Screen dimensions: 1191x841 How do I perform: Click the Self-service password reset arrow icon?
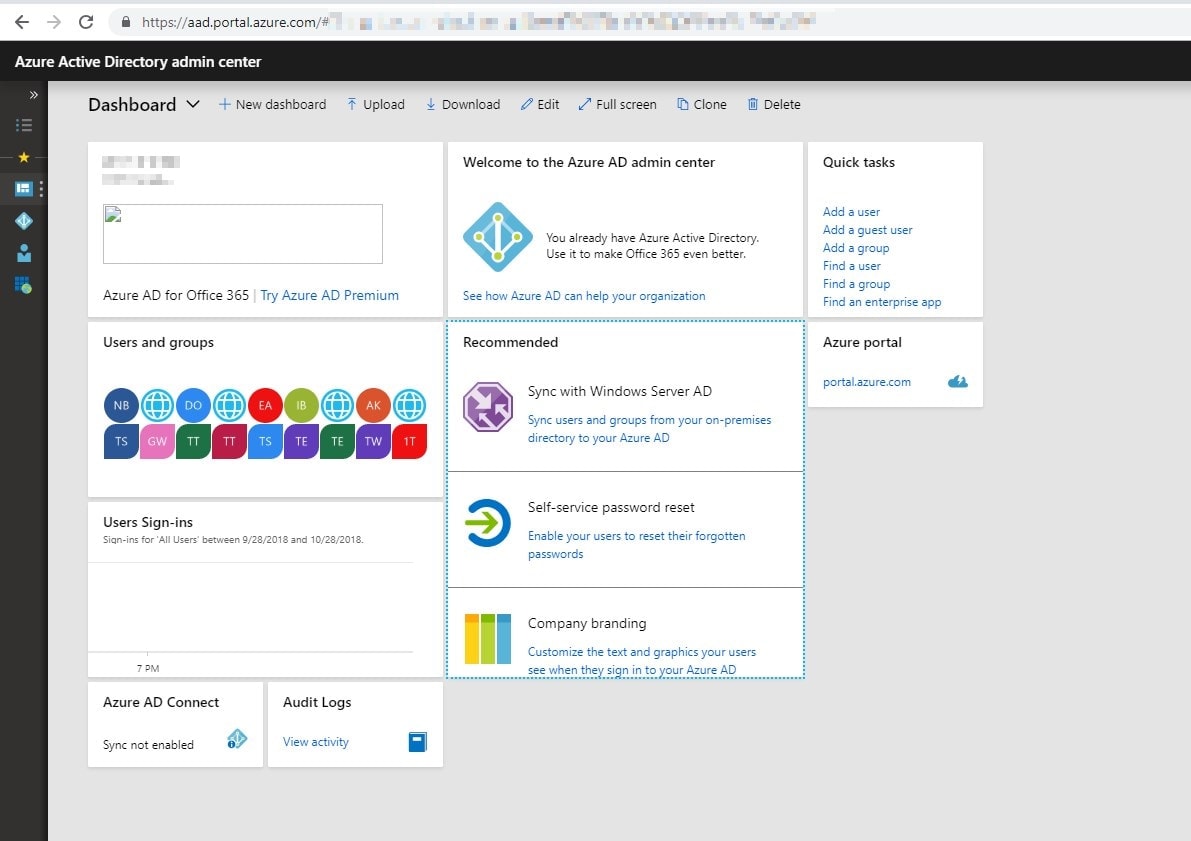(488, 523)
